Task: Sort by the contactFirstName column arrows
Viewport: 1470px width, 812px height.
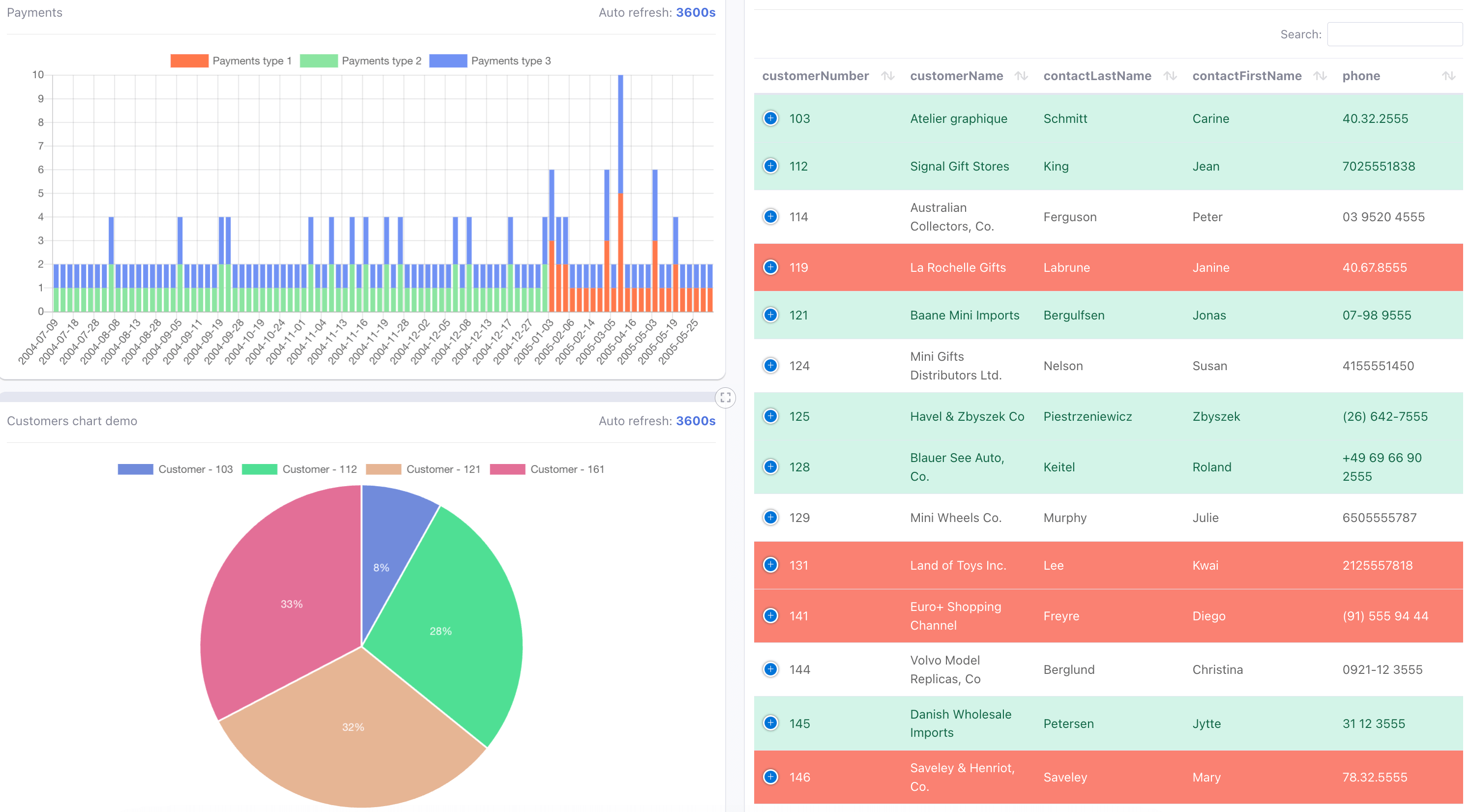Action: pos(1320,76)
